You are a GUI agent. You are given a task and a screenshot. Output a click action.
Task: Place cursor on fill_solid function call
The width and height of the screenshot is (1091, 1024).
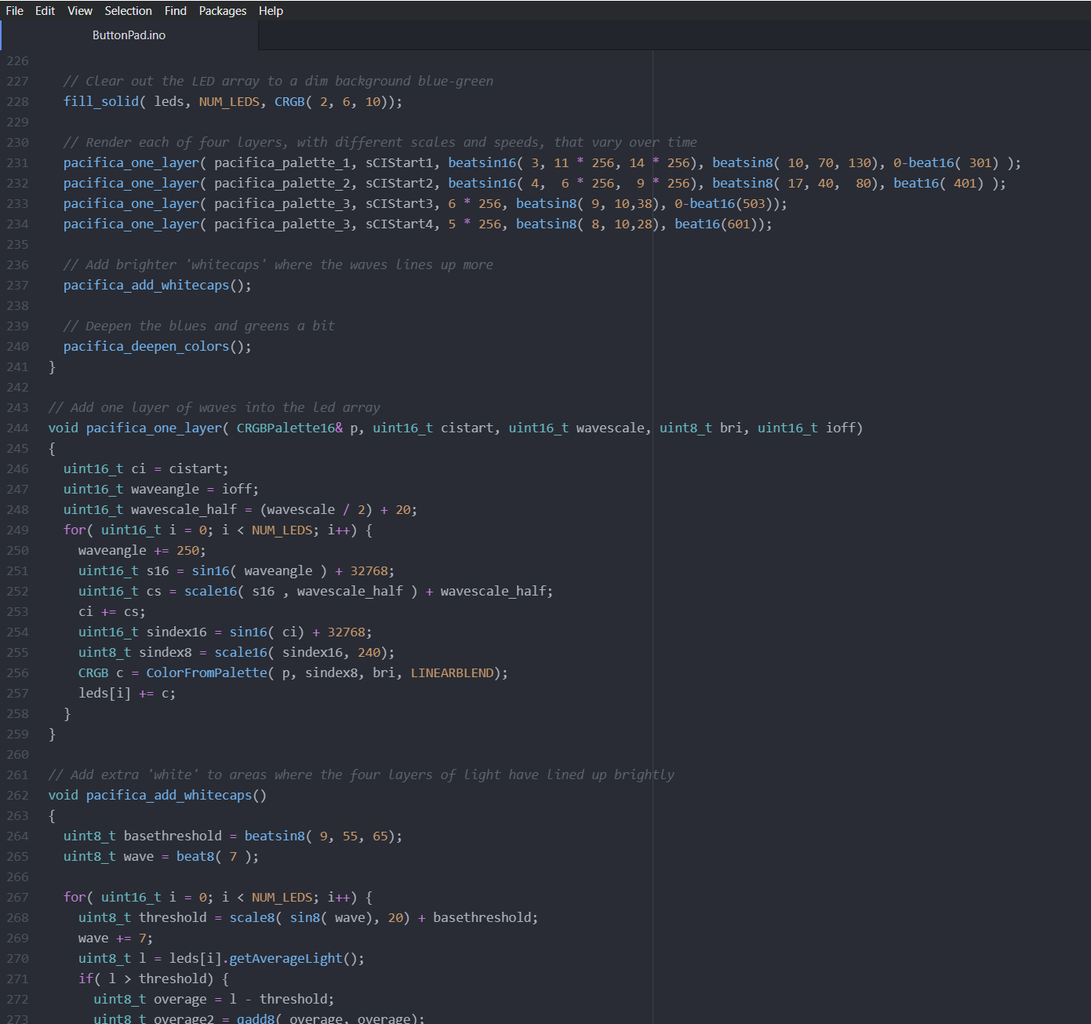[x=101, y=102]
